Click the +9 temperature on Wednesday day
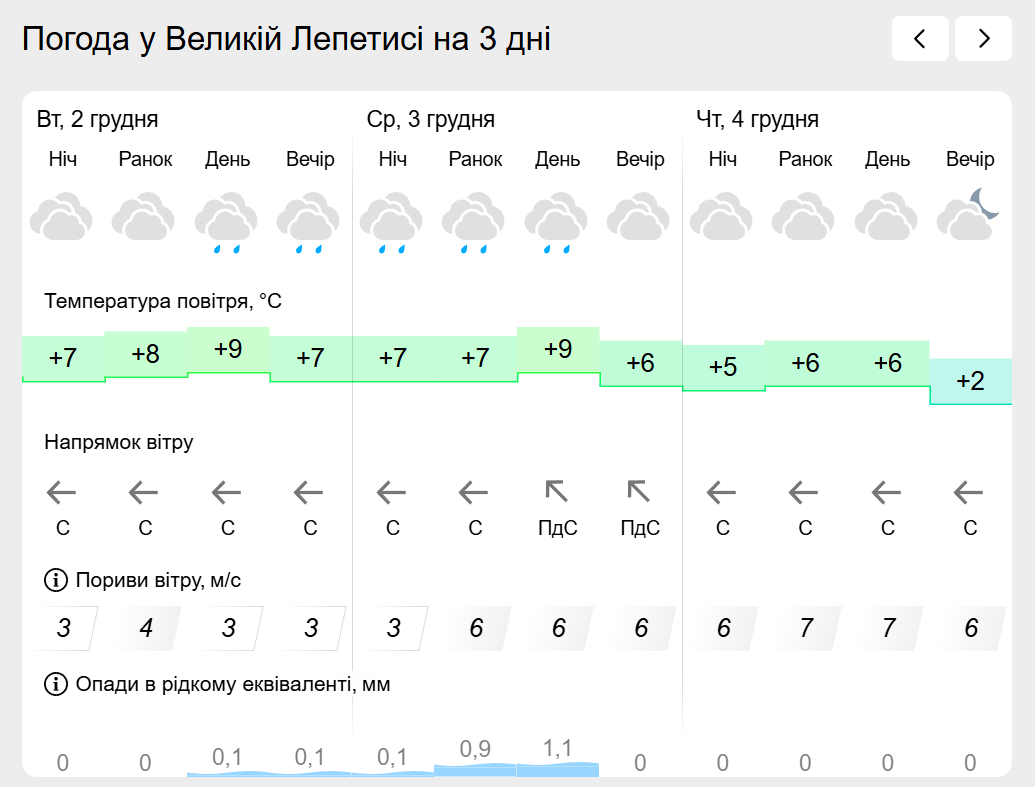The width and height of the screenshot is (1035, 787). point(558,350)
